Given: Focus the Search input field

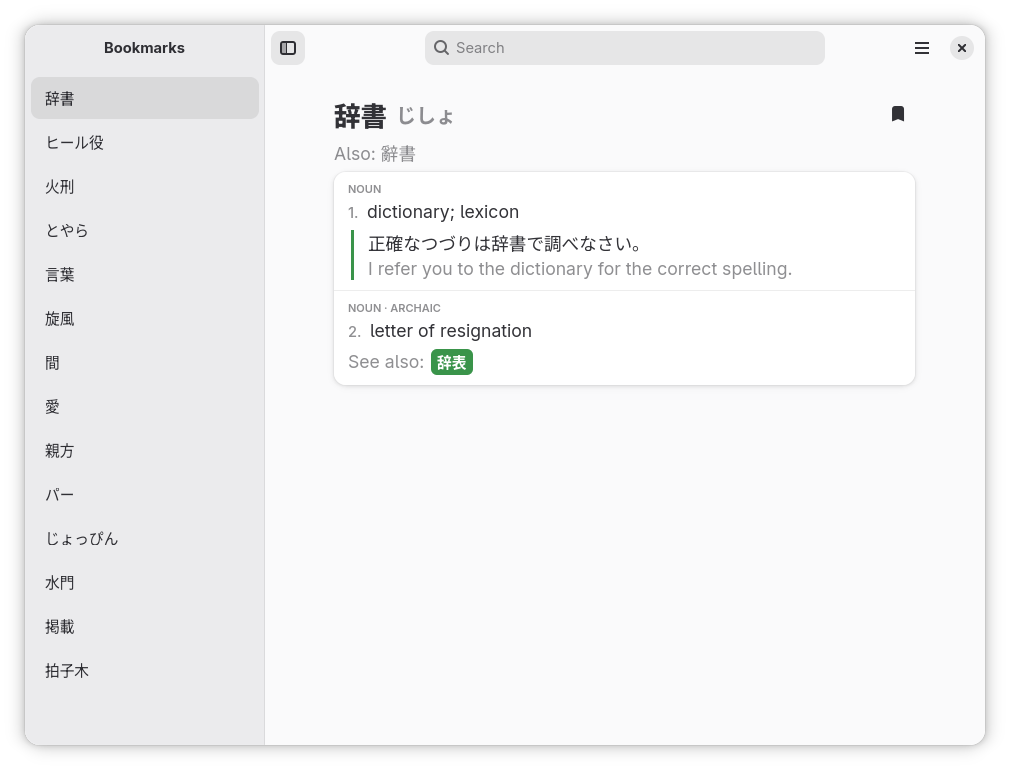Looking at the screenshot, I should 625,48.
